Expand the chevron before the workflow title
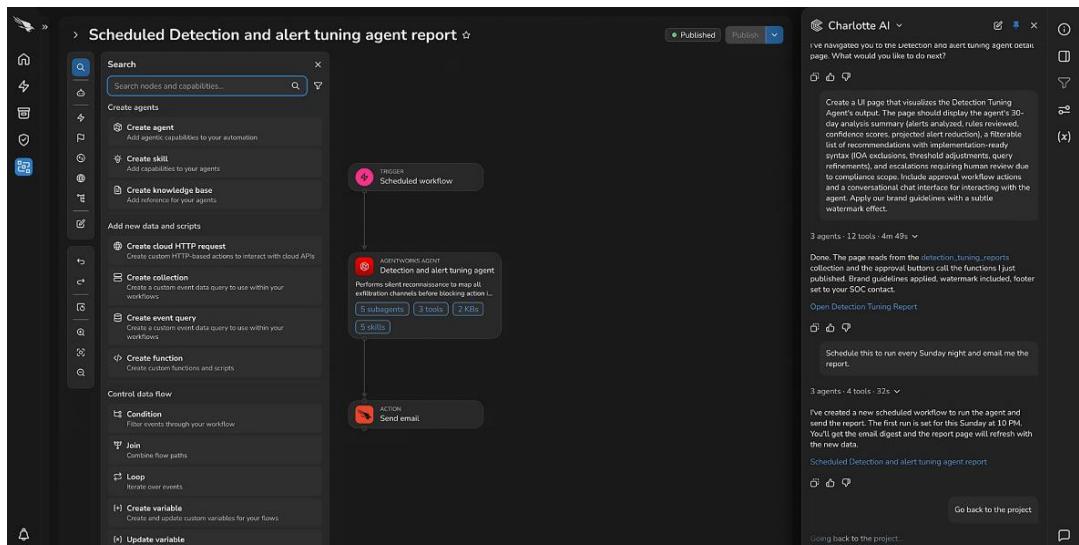Screen dimensions: 1079x545 click(x=75, y=35)
